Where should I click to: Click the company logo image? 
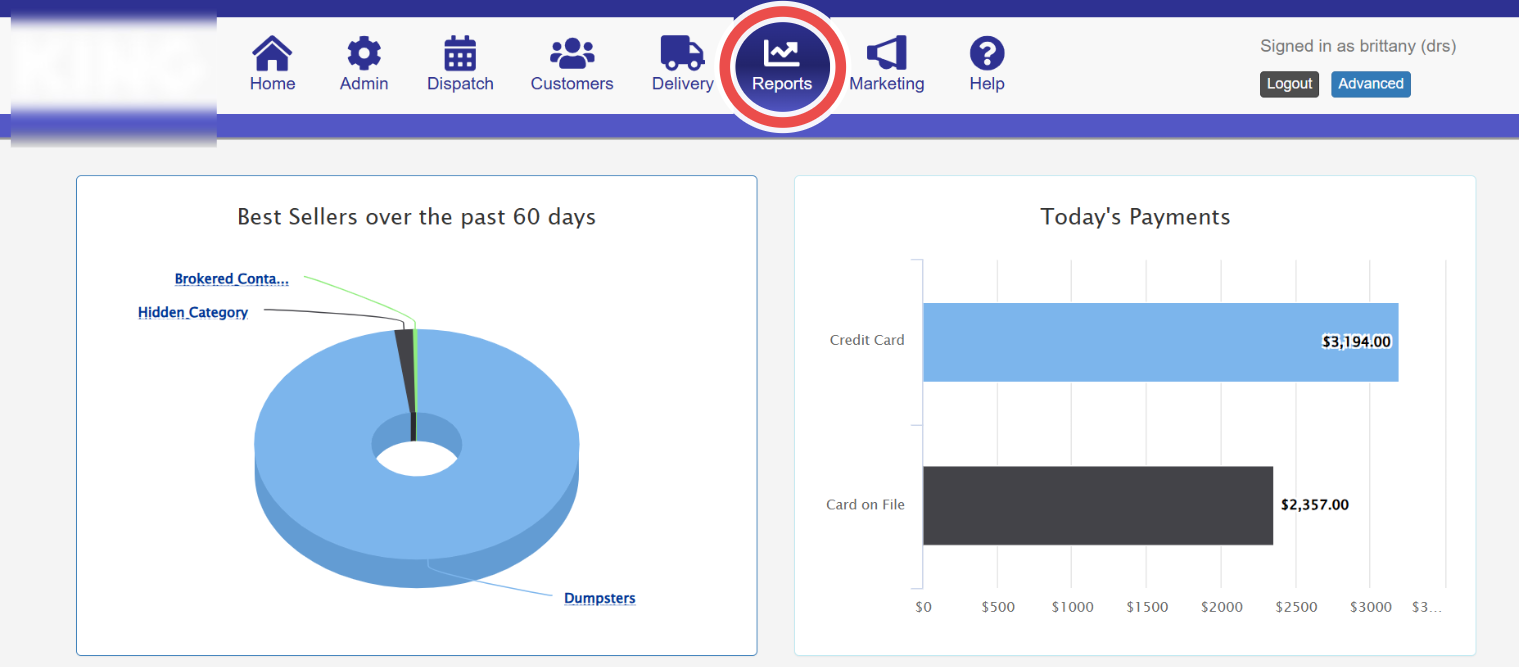click(114, 79)
